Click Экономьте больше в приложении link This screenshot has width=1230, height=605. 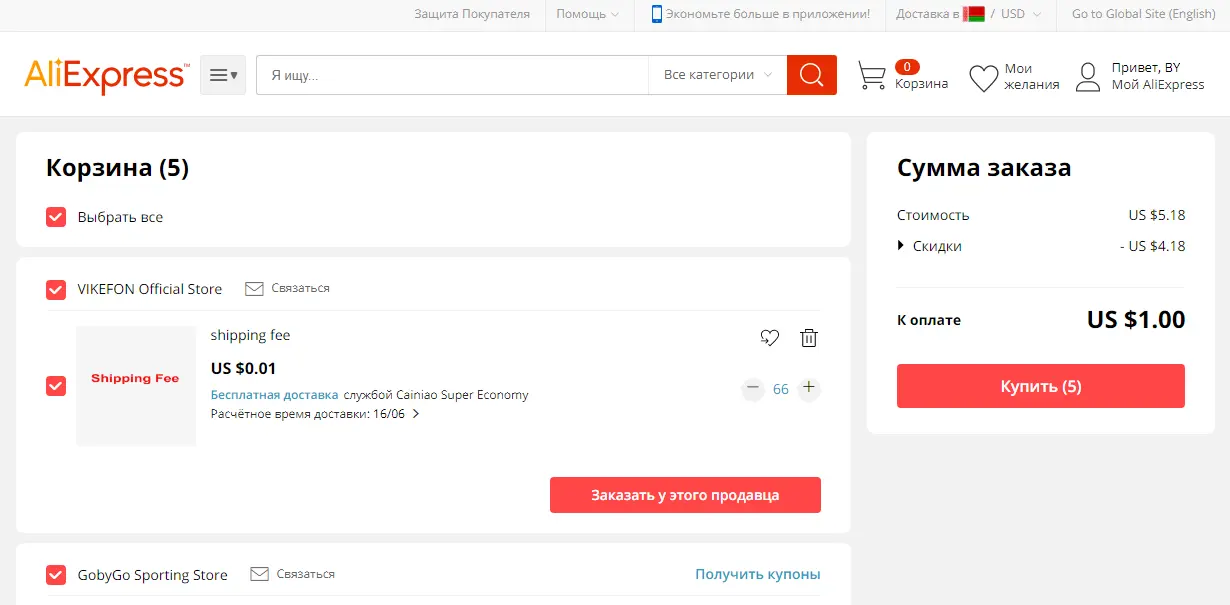click(x=768, y=14)
